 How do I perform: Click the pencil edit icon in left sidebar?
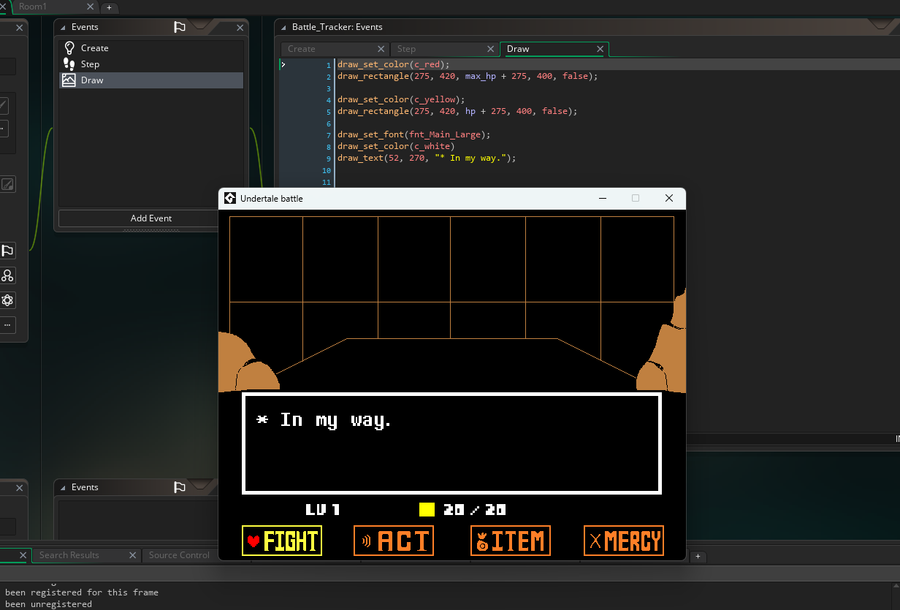7,184
